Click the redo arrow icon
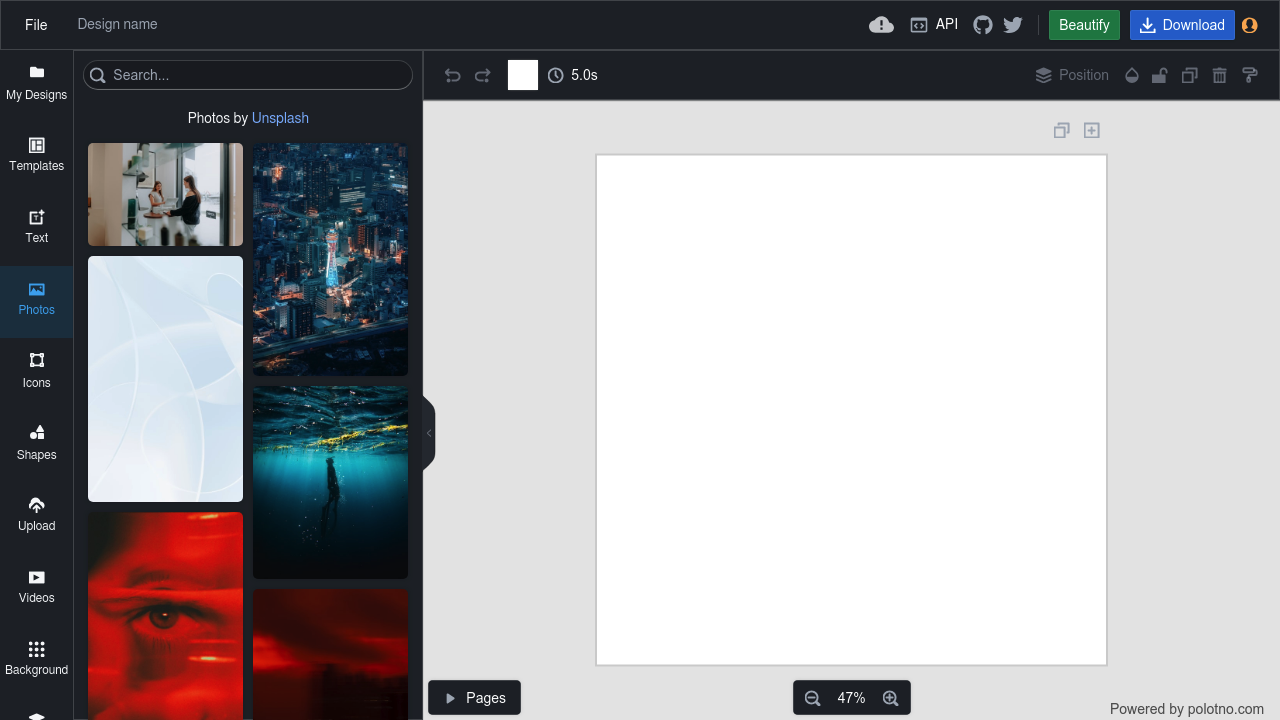1280x720 pixels. coord(483,76)
